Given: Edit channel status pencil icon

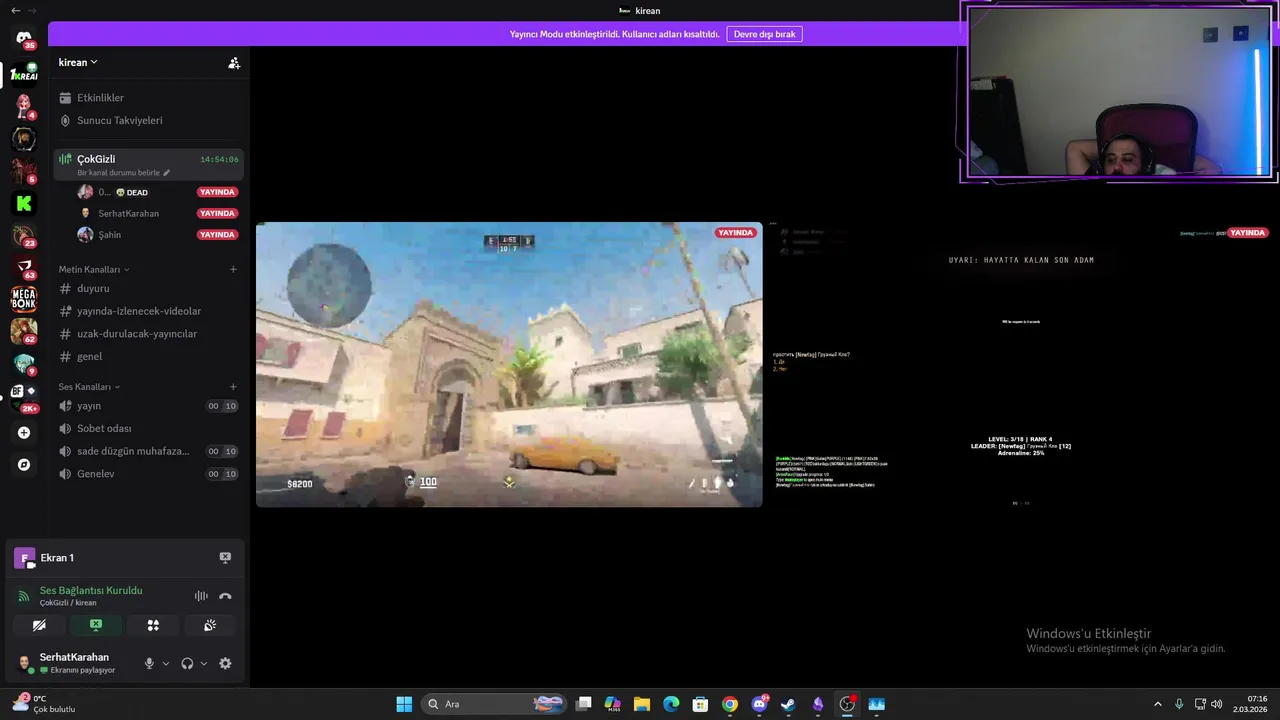Looking at the screenshot, I should (167, 173).
